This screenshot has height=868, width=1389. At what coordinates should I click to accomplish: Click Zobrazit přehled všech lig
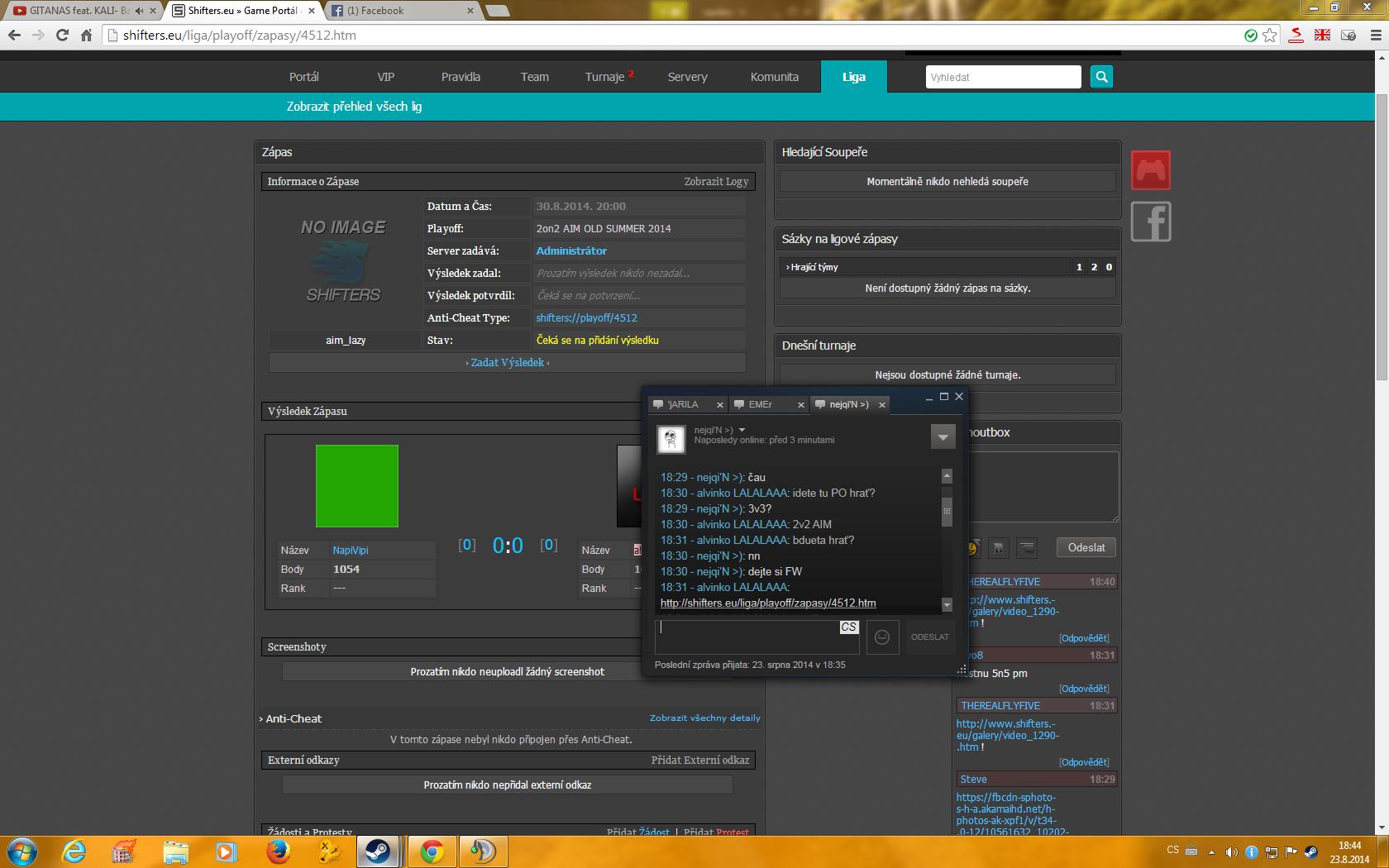[354, 107]
